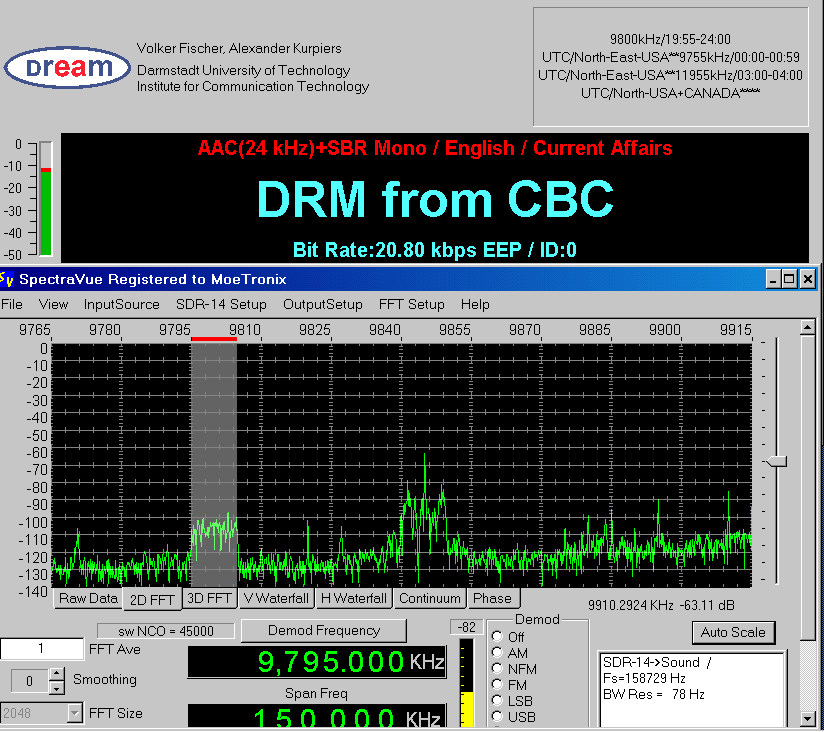
Task: Open the SDR-14 Setup menu
Action: [x=221, y=304]
